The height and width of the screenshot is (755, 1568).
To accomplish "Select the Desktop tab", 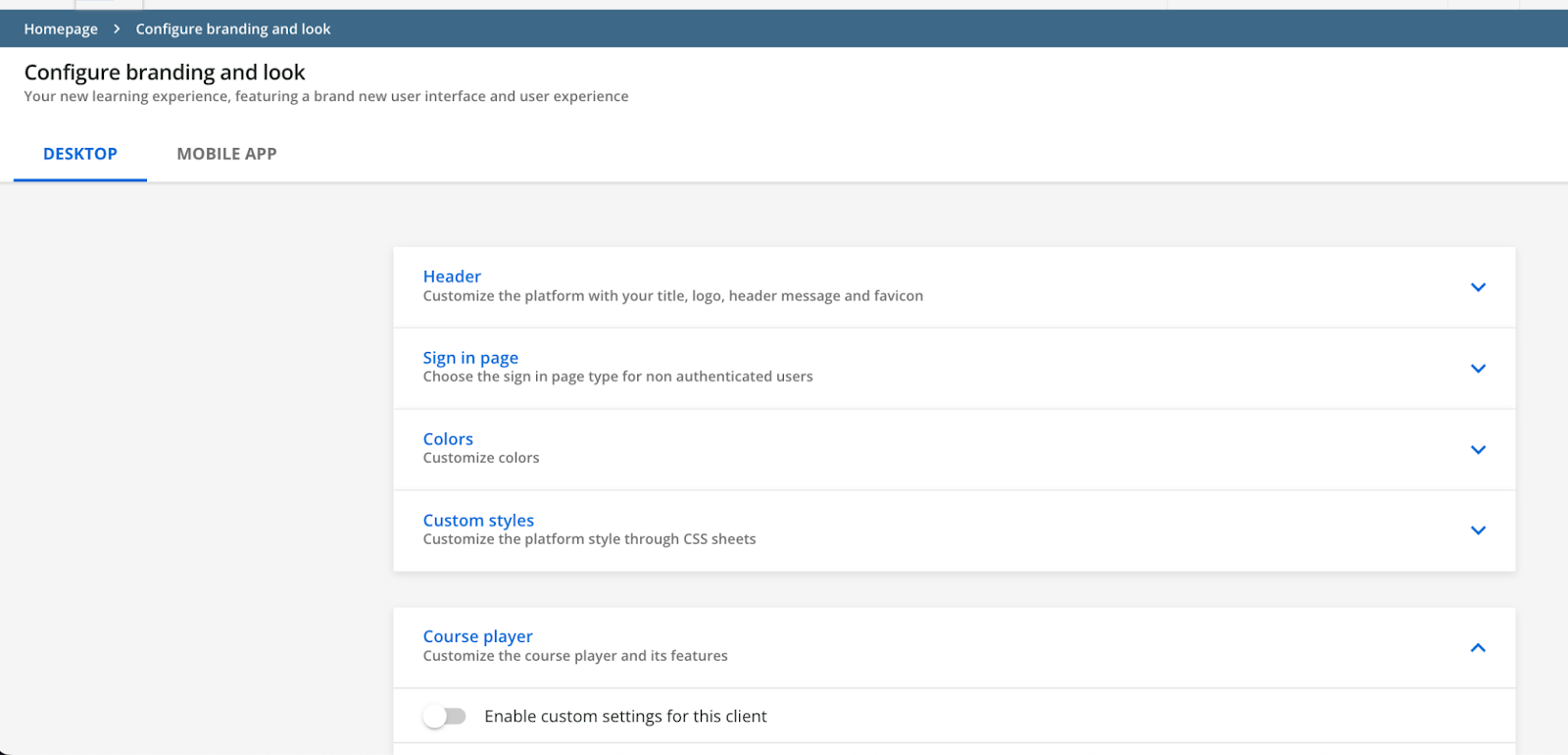I will coord(80,154).
